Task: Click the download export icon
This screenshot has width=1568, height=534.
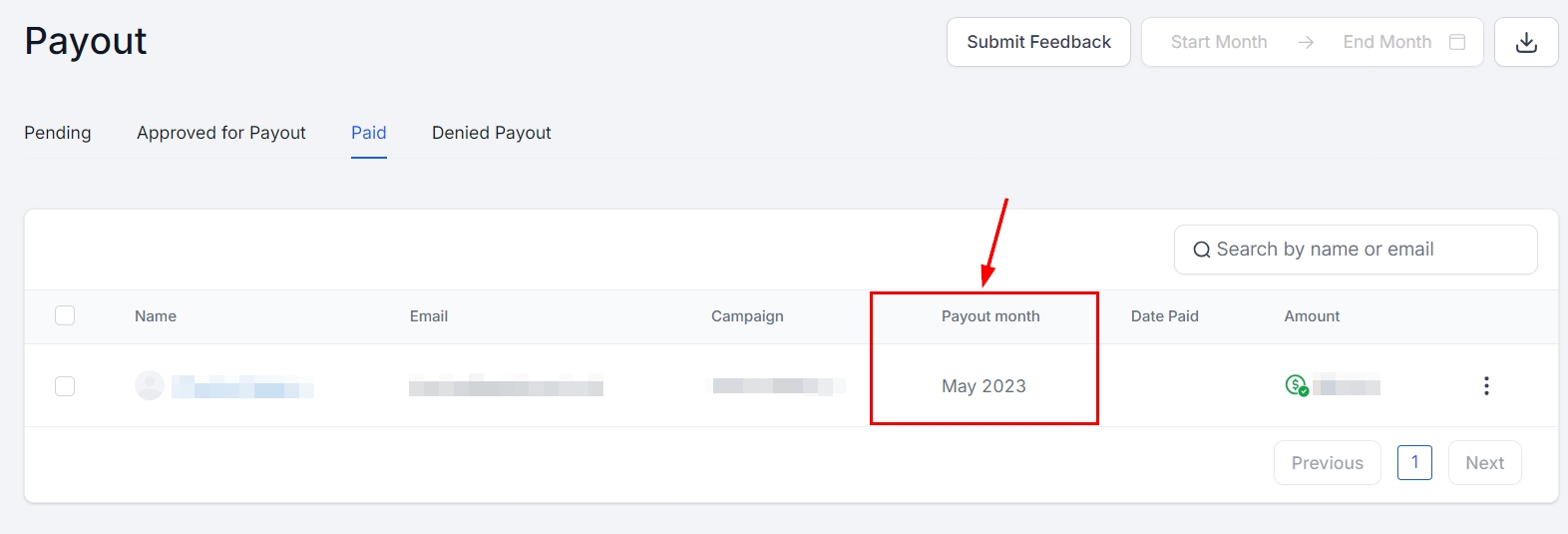Action: click(x=1526, y=42)
